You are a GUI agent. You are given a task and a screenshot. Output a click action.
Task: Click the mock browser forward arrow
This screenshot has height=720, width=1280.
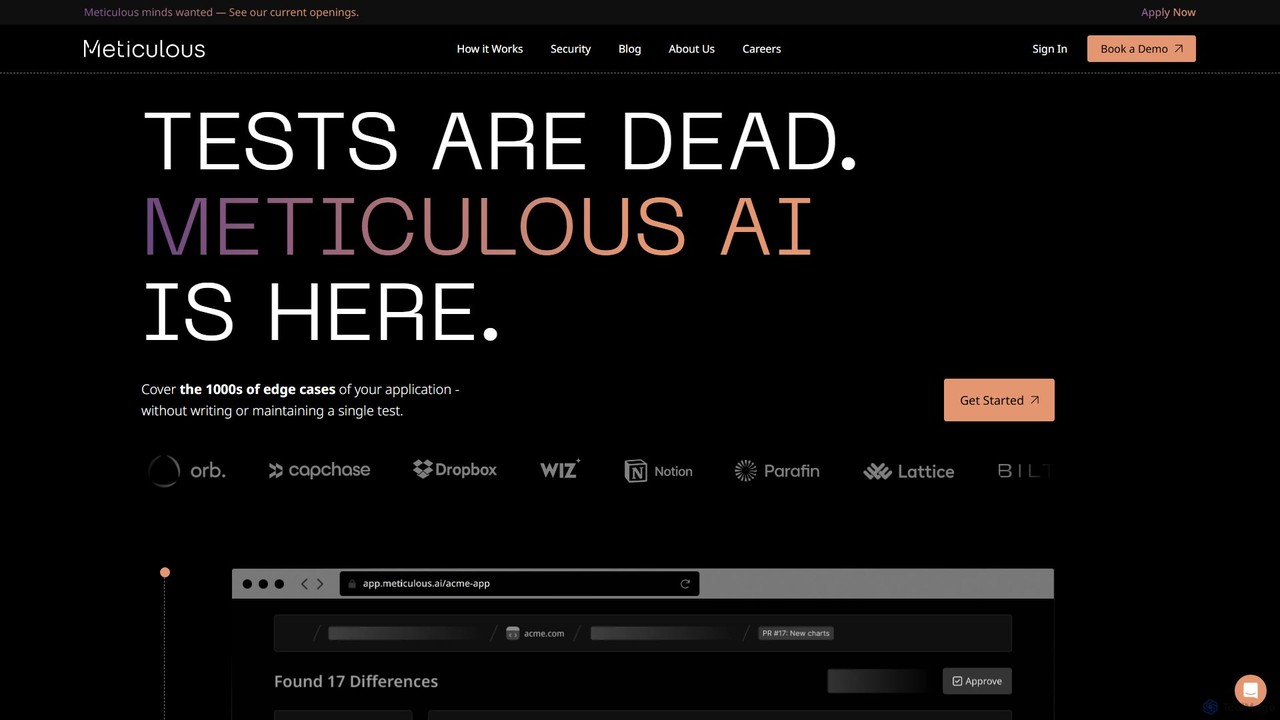[x=320, y=584]
